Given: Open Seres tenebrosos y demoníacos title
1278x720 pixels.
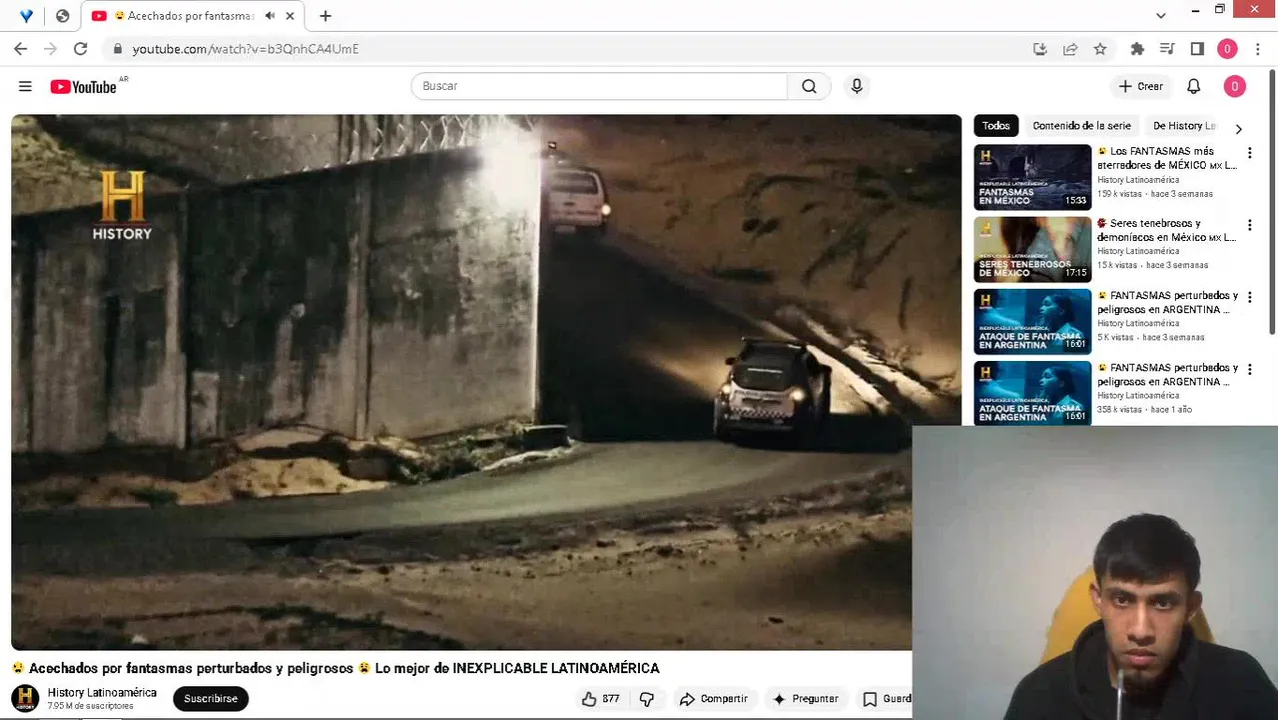Looking at the screenshot, I should click(x=1167, y=230).
